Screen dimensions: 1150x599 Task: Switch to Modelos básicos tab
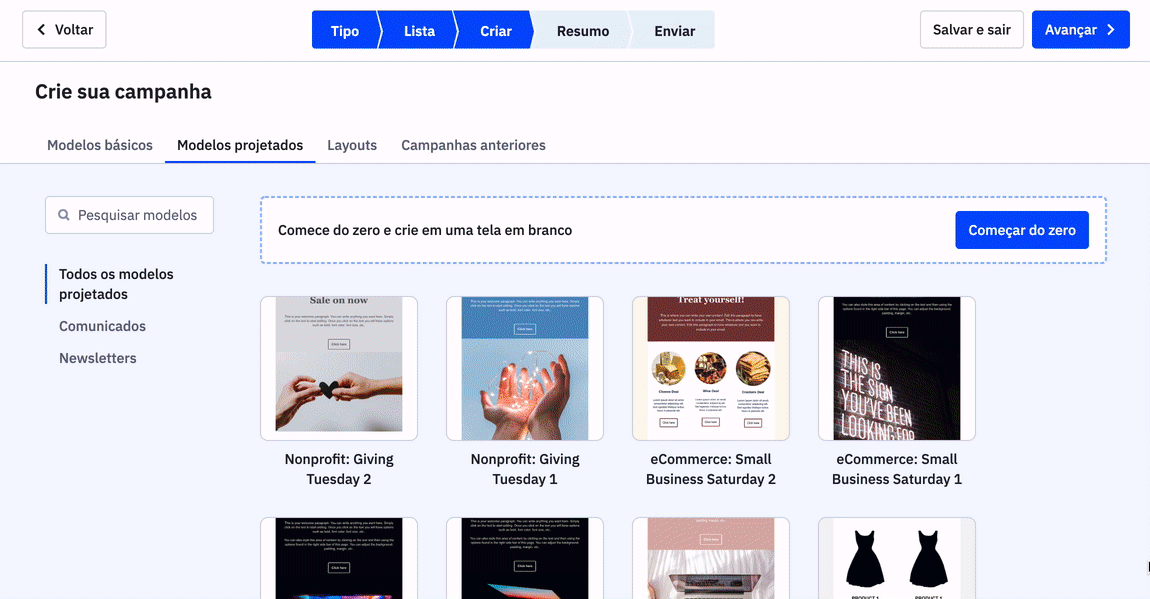pos(100,145)
